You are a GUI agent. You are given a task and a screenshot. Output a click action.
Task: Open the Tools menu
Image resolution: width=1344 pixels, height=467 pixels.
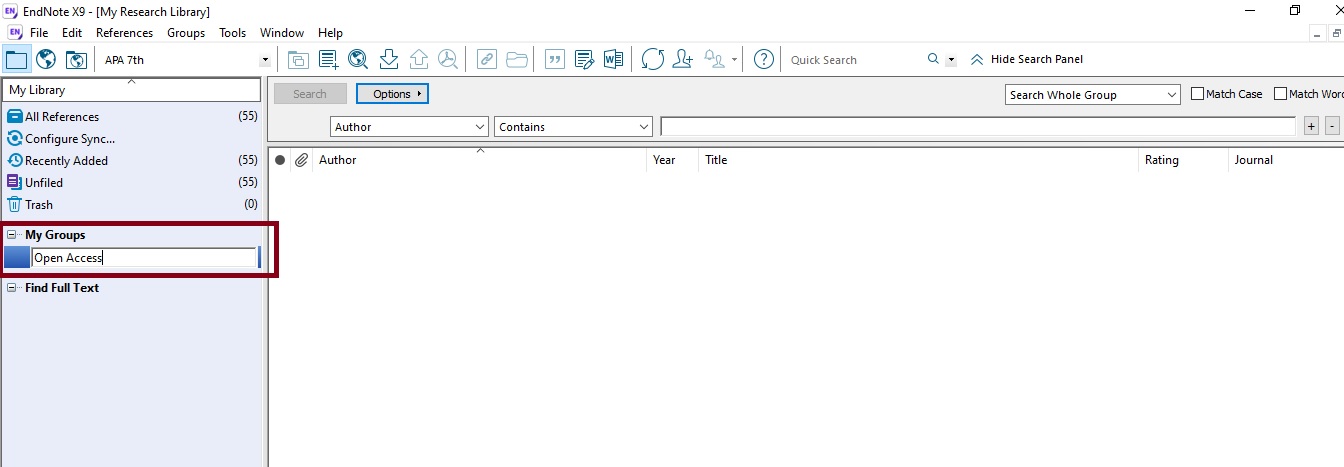pyautogui.click(x=233, y=33)
